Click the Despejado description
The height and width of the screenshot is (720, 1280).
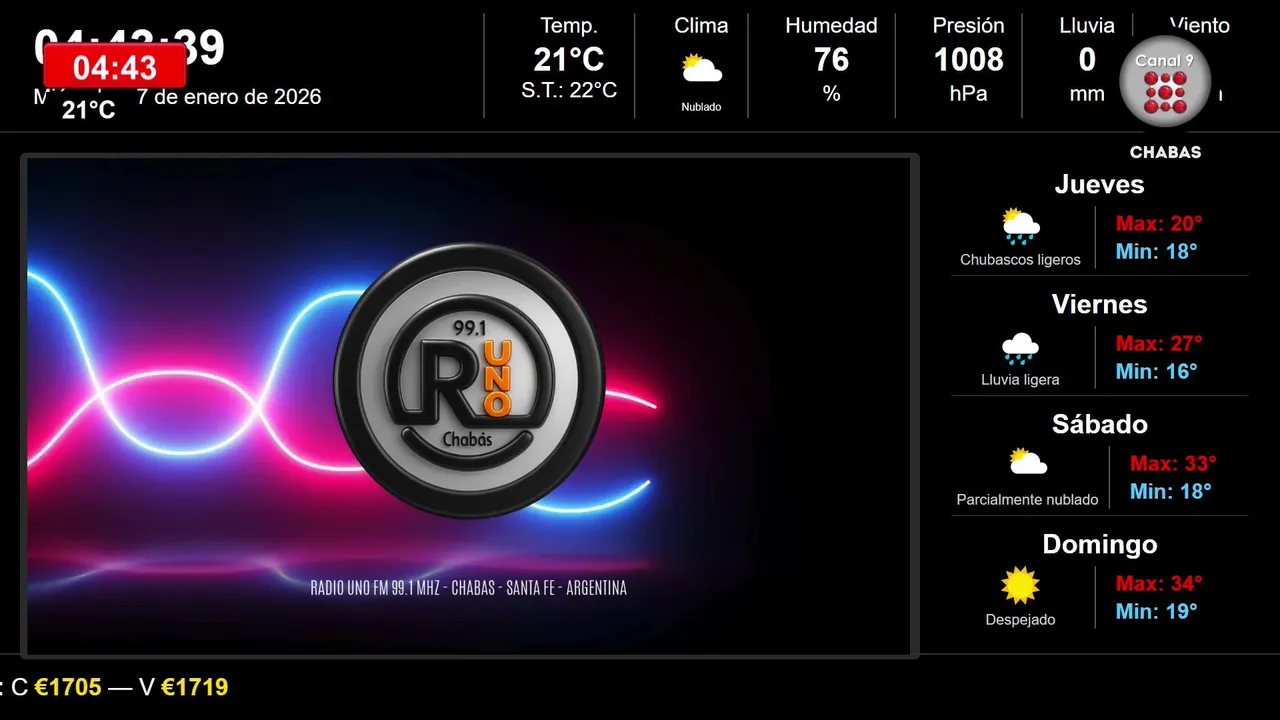coord(1020,620)
